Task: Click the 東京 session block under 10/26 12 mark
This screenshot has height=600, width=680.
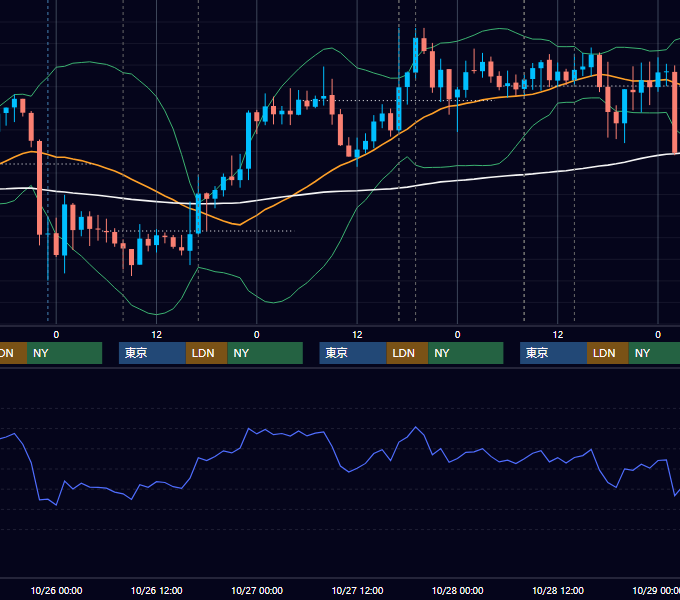Action: pyautogui.click(x=152, y=353)
